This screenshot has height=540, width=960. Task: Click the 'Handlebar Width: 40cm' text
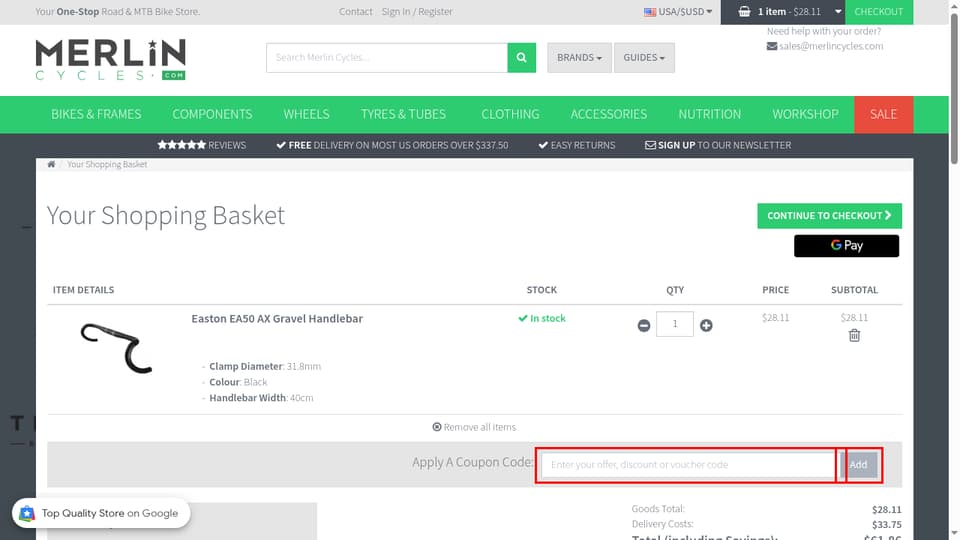pos(261,398)
